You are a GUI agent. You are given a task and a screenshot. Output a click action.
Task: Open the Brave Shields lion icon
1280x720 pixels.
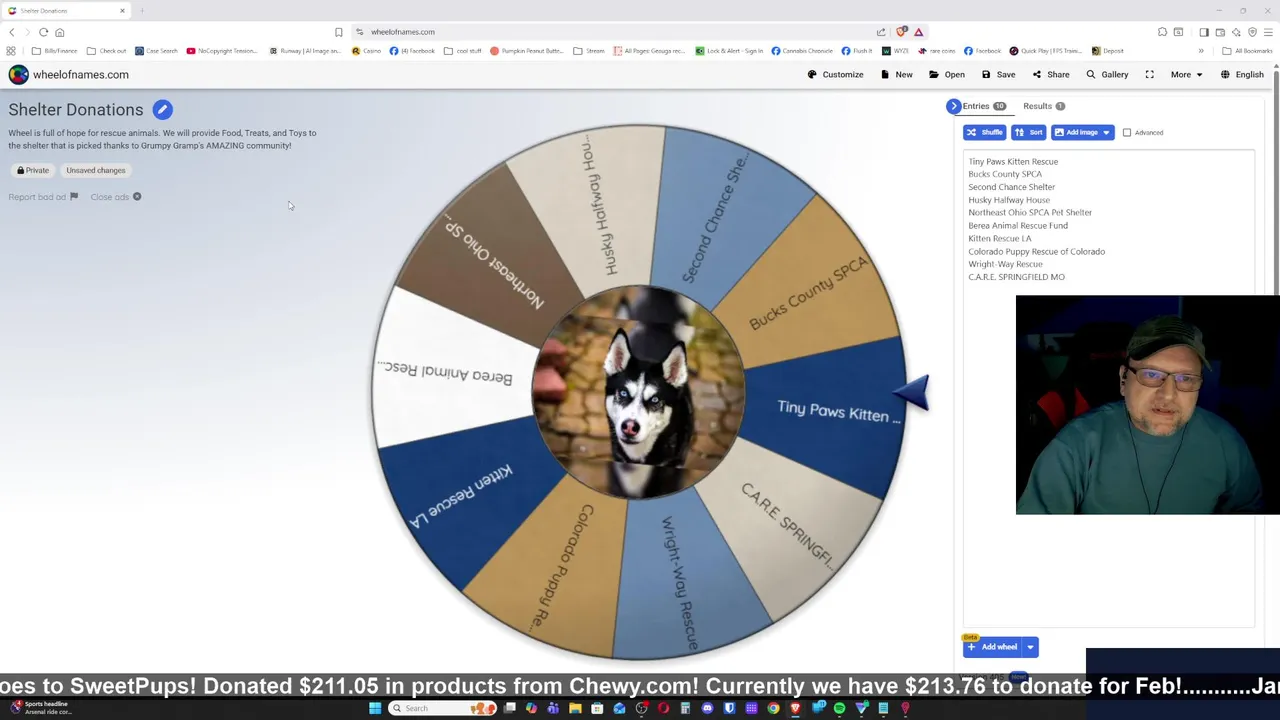pyautogui.click(x=902, y=32)
